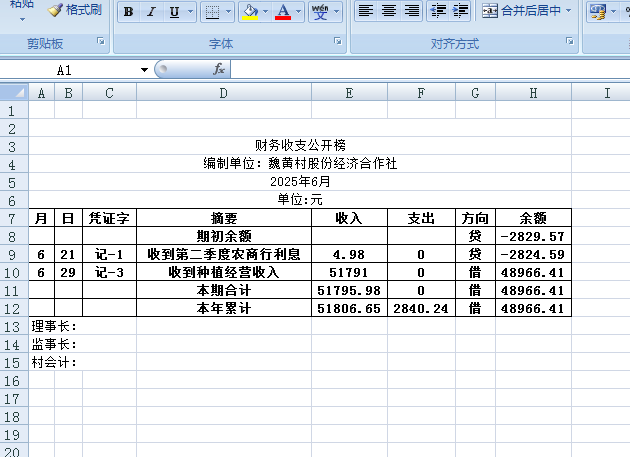Align text left
Image resolution: width=630 pixels, height=457 pixels.
click(366, 12)
